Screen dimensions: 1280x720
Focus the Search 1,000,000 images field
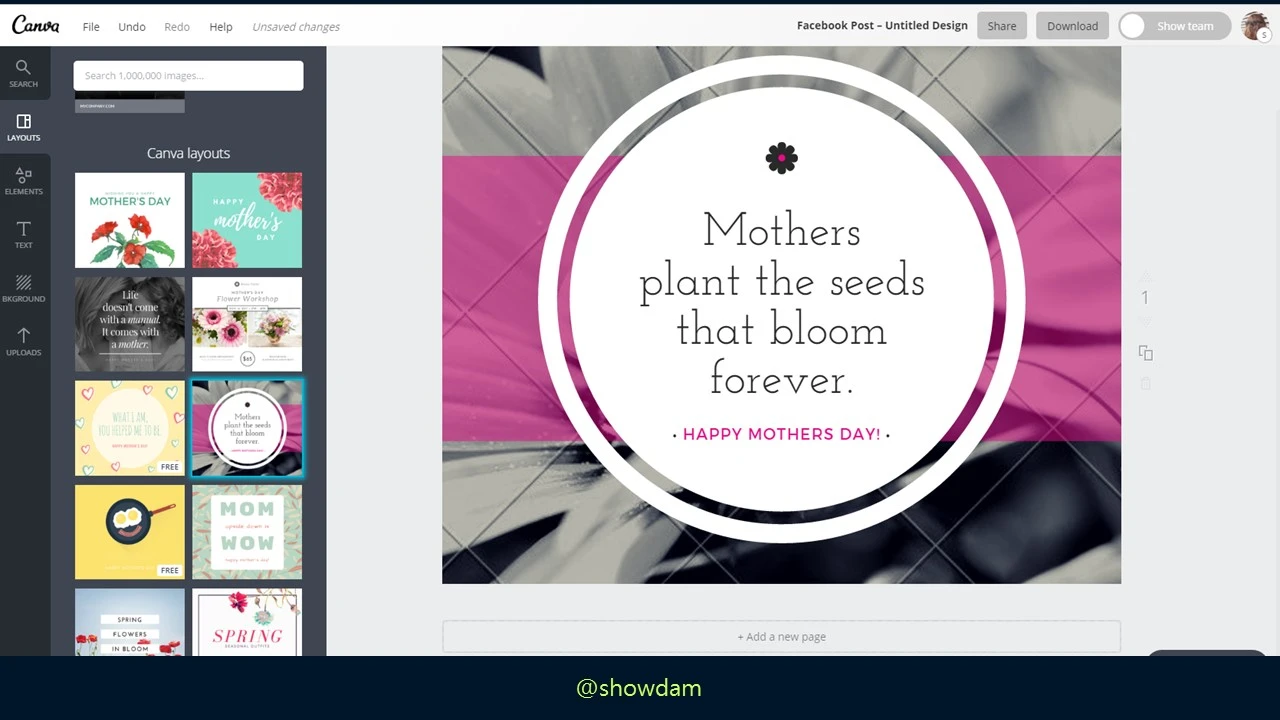tap(188, 76)
